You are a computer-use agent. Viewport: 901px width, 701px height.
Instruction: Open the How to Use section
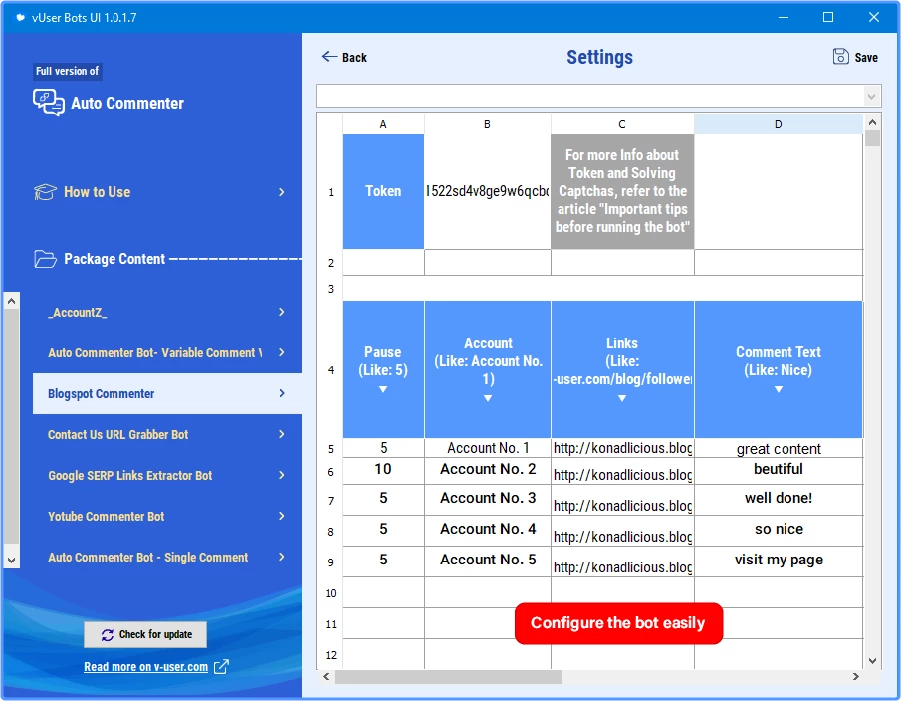(x=160, y=192)
